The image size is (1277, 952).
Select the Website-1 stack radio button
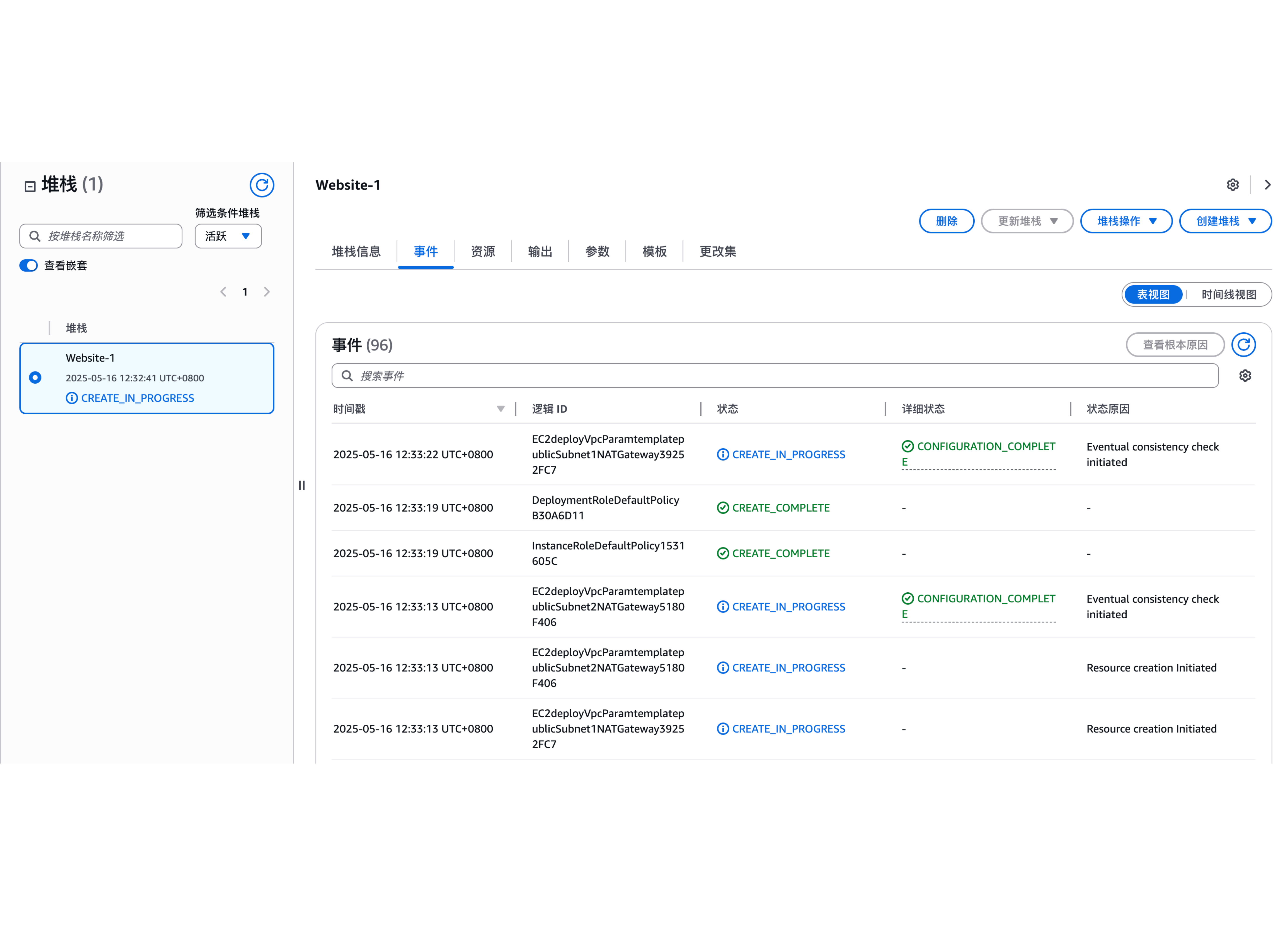coord(35,378)
